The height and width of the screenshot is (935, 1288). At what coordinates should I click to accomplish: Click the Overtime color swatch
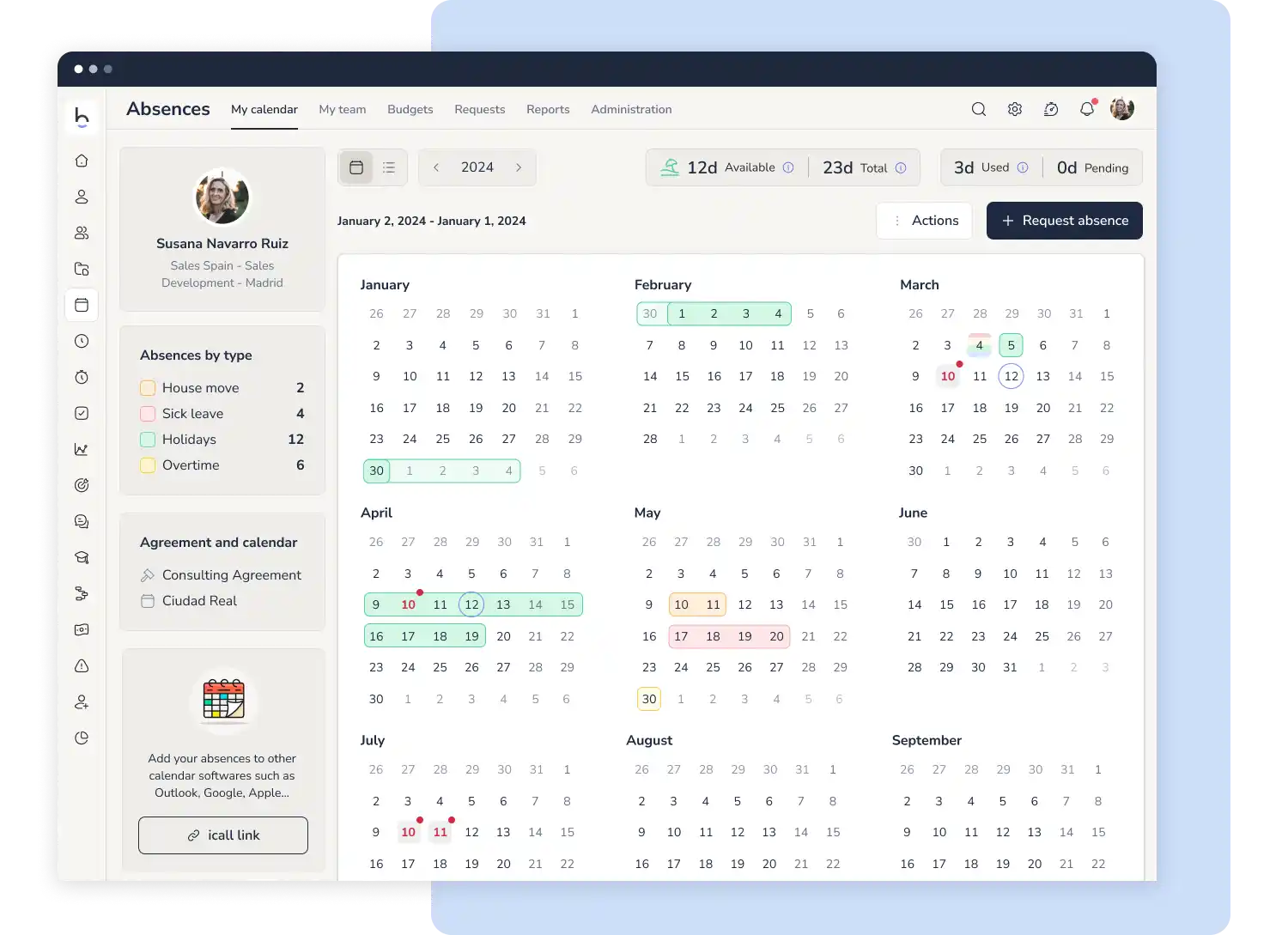148,465
